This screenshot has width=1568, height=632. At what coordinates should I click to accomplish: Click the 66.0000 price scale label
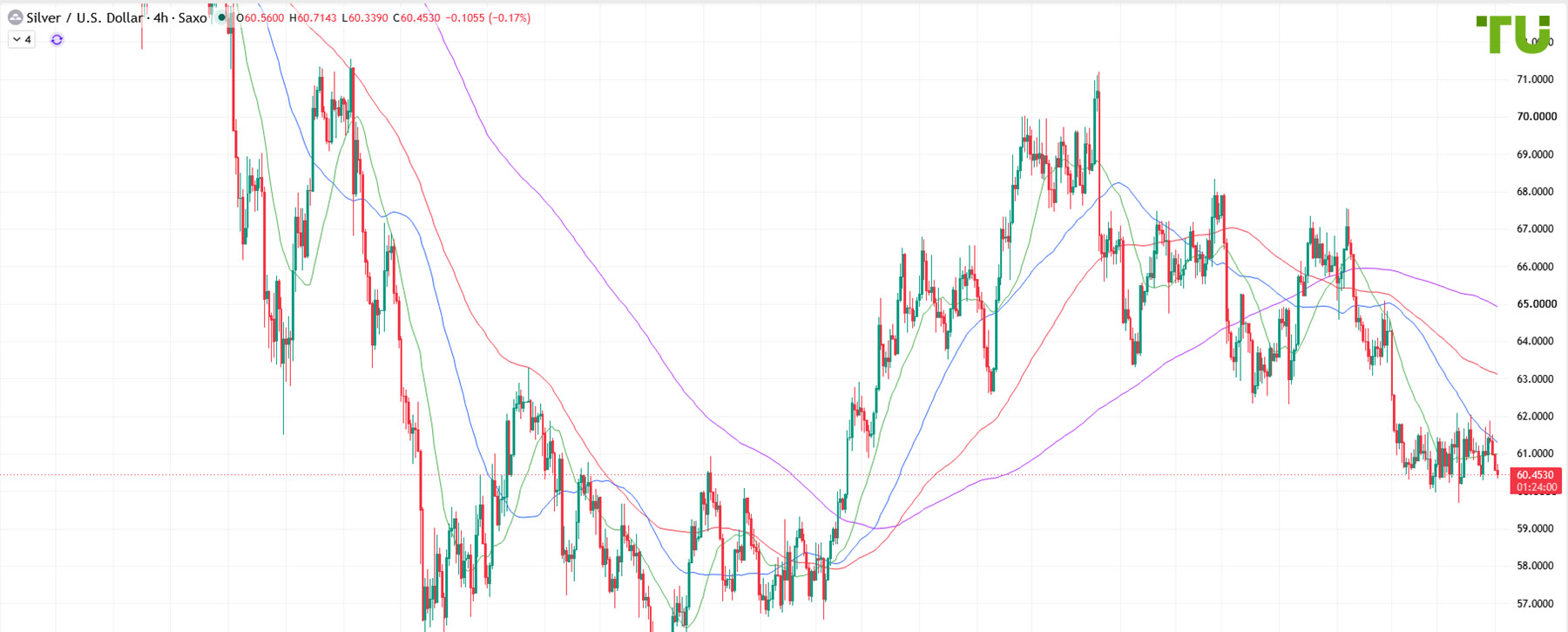click(x=1535, y=267)
